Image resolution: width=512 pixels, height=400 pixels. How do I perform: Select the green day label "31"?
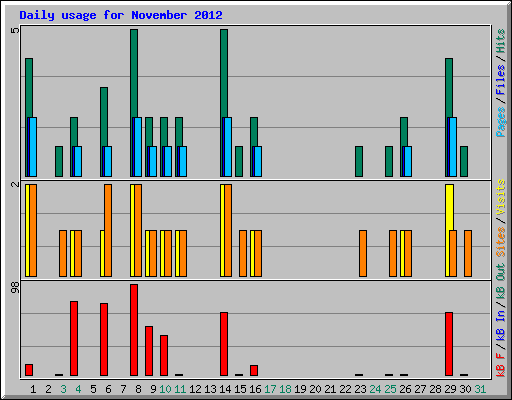[480, 389]
